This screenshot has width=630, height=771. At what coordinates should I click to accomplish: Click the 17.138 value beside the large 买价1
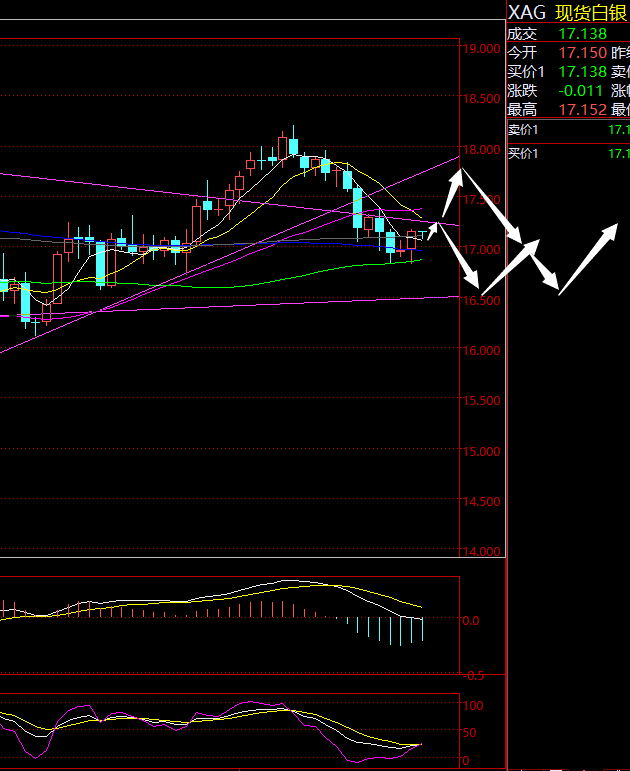[583, 72]
